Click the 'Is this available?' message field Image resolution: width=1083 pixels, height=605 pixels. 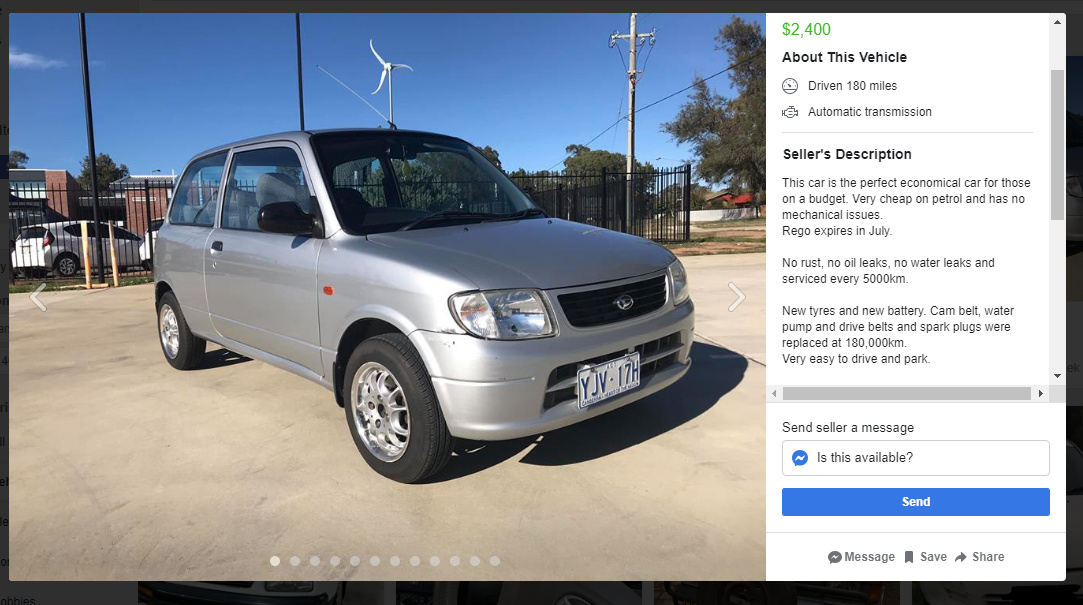[916, 458]
